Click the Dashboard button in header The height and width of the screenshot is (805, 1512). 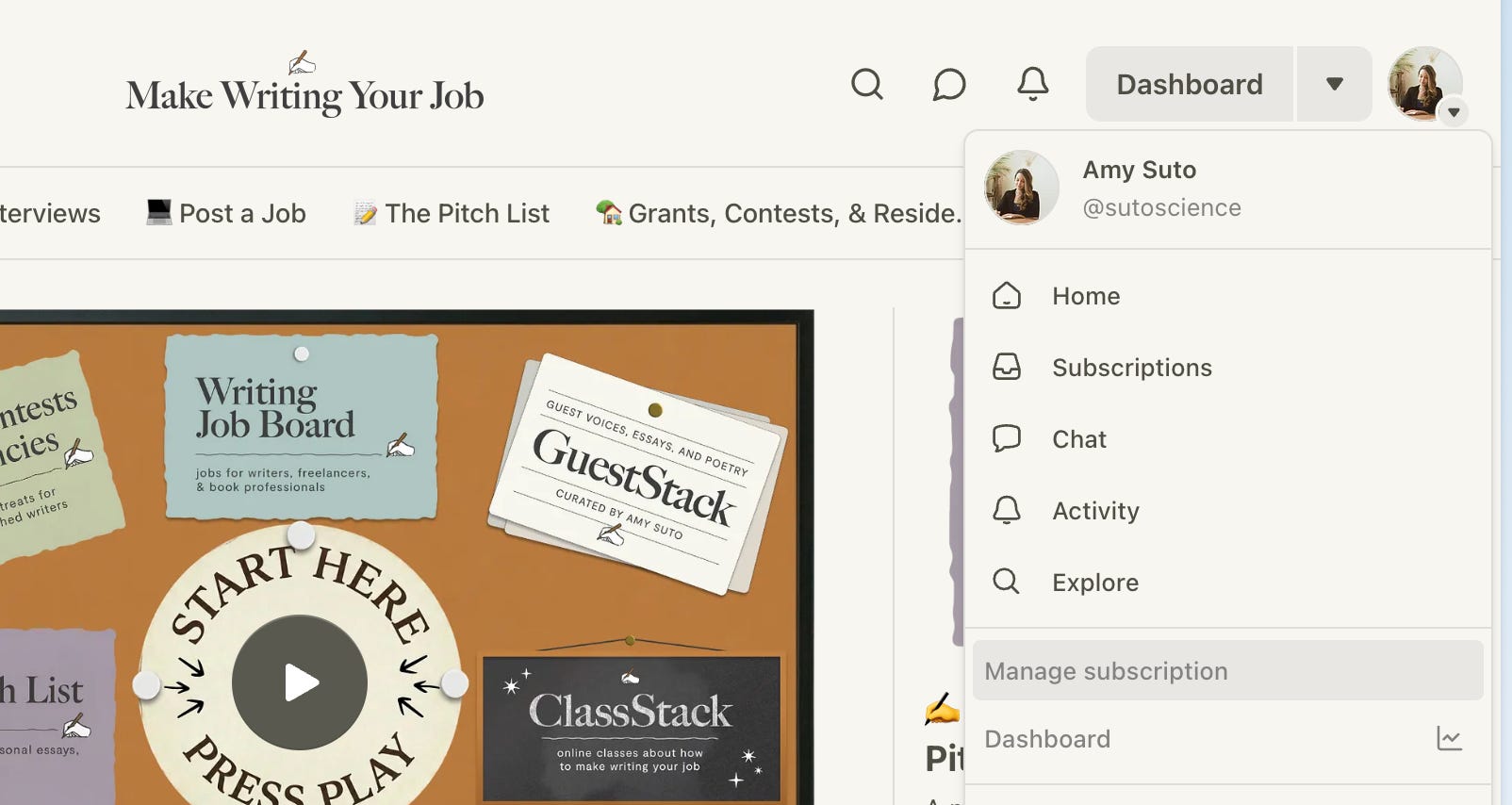click(x=1190, y=84)
